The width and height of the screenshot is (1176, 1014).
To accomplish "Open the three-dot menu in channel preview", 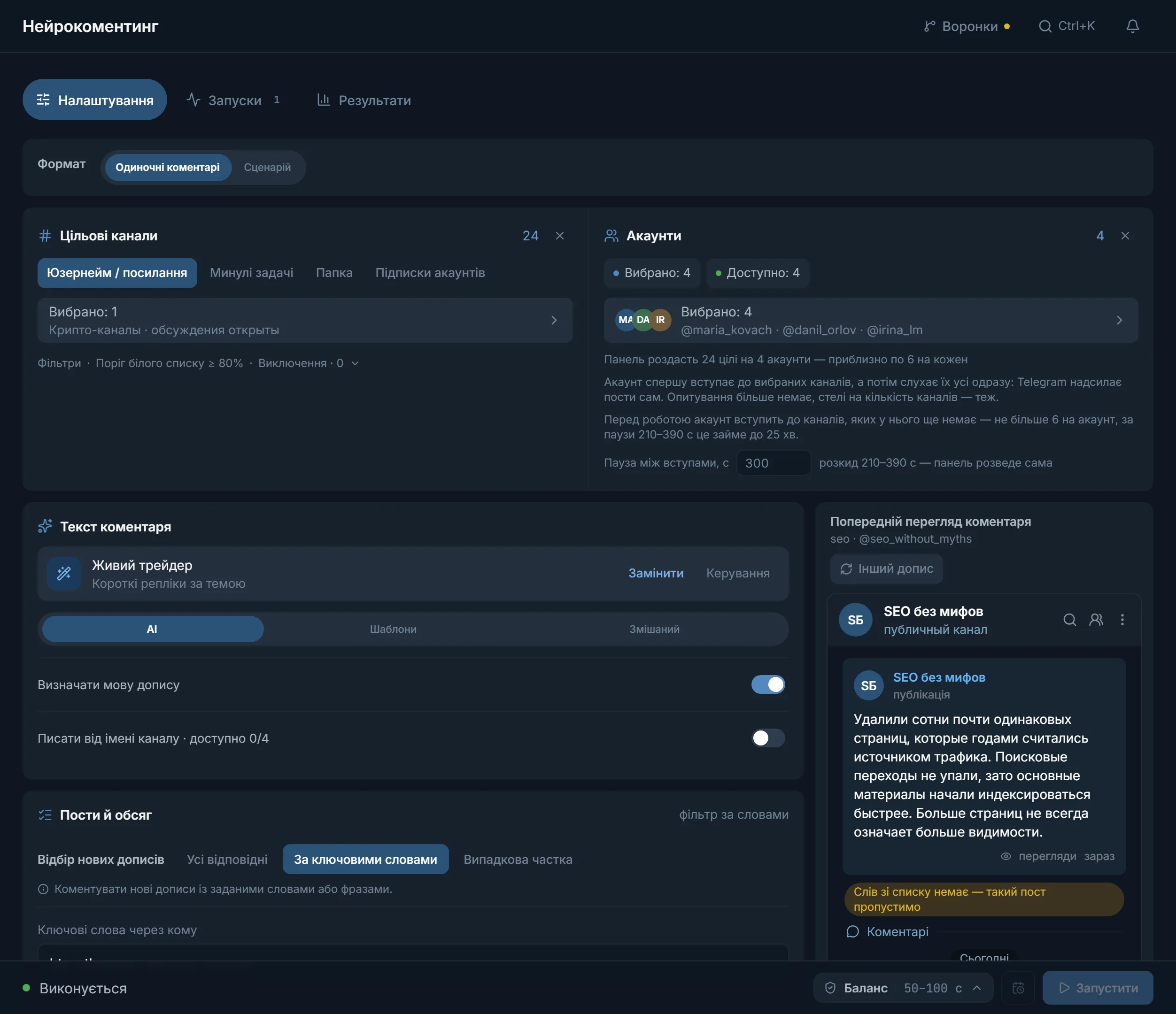I will coord(1122,620).
